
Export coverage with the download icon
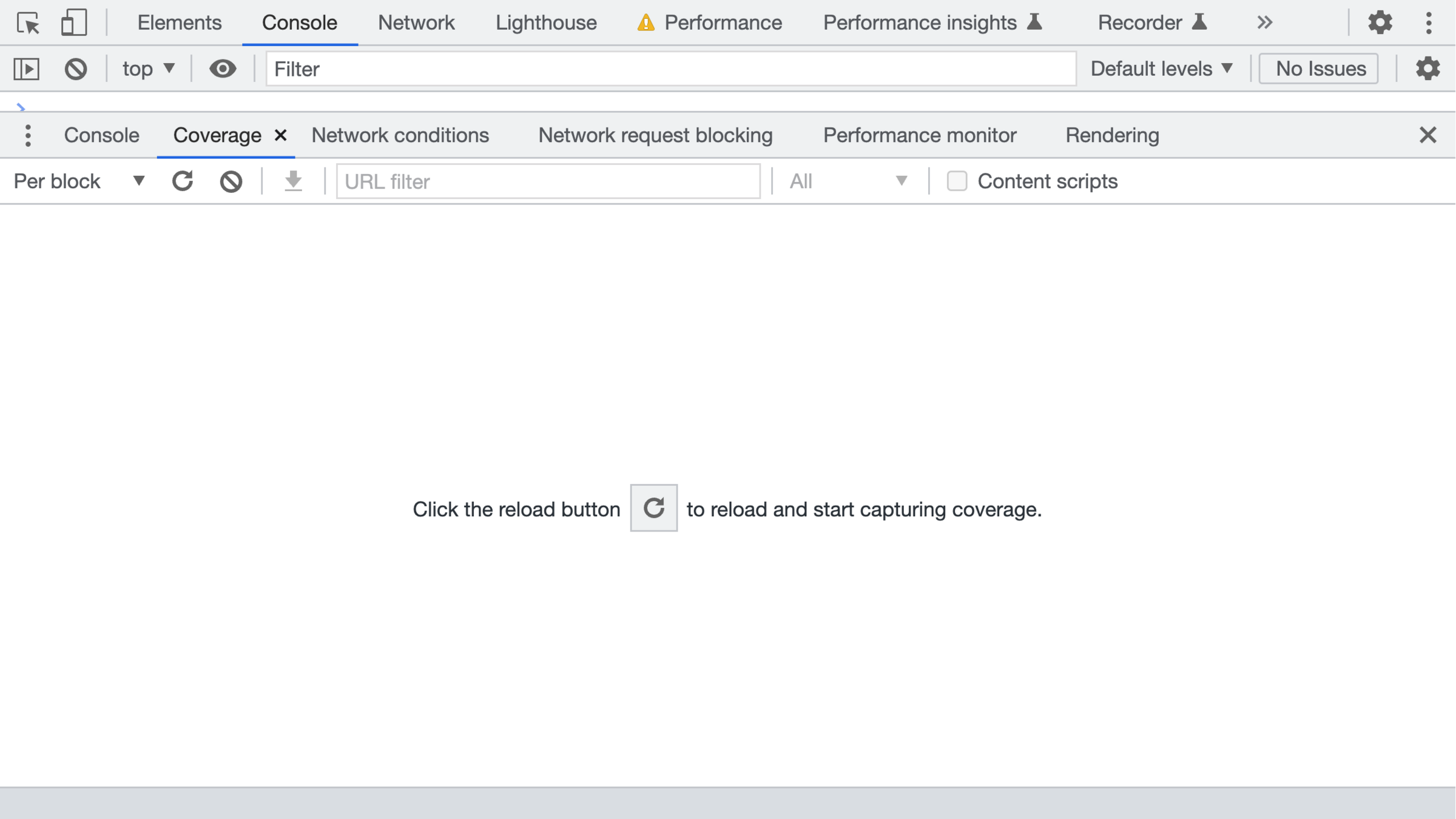pyautogui.click(x=294, y=181)
